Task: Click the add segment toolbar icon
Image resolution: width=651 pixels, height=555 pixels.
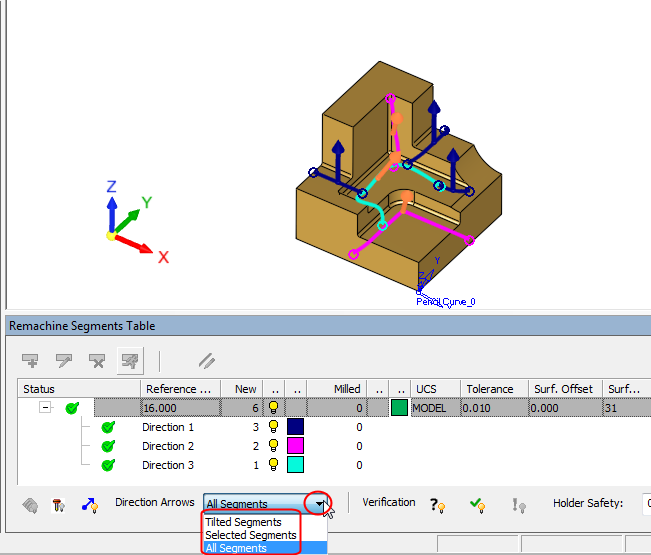Action: [x=31, y=360]
